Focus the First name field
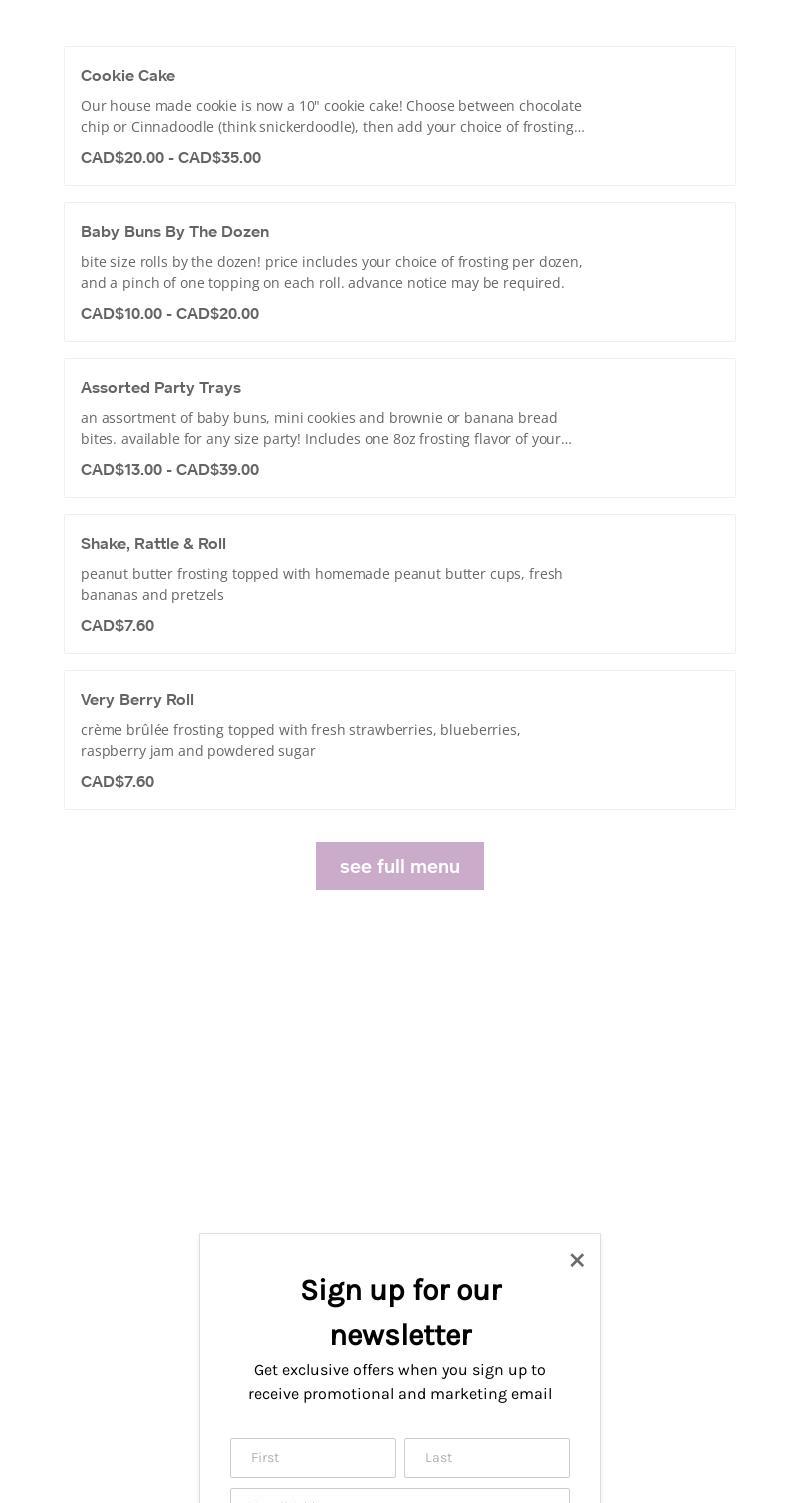Viewport: 800px width, 1503px height. tap(313, 1458)
